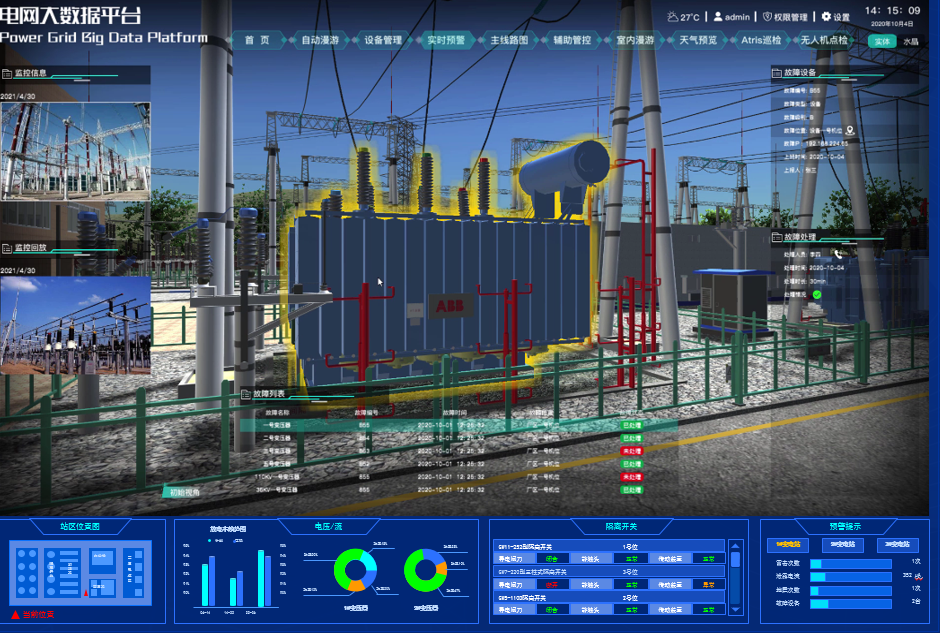
Task: Select the second substation button in 预警提示
Action: tap(843, 545)
